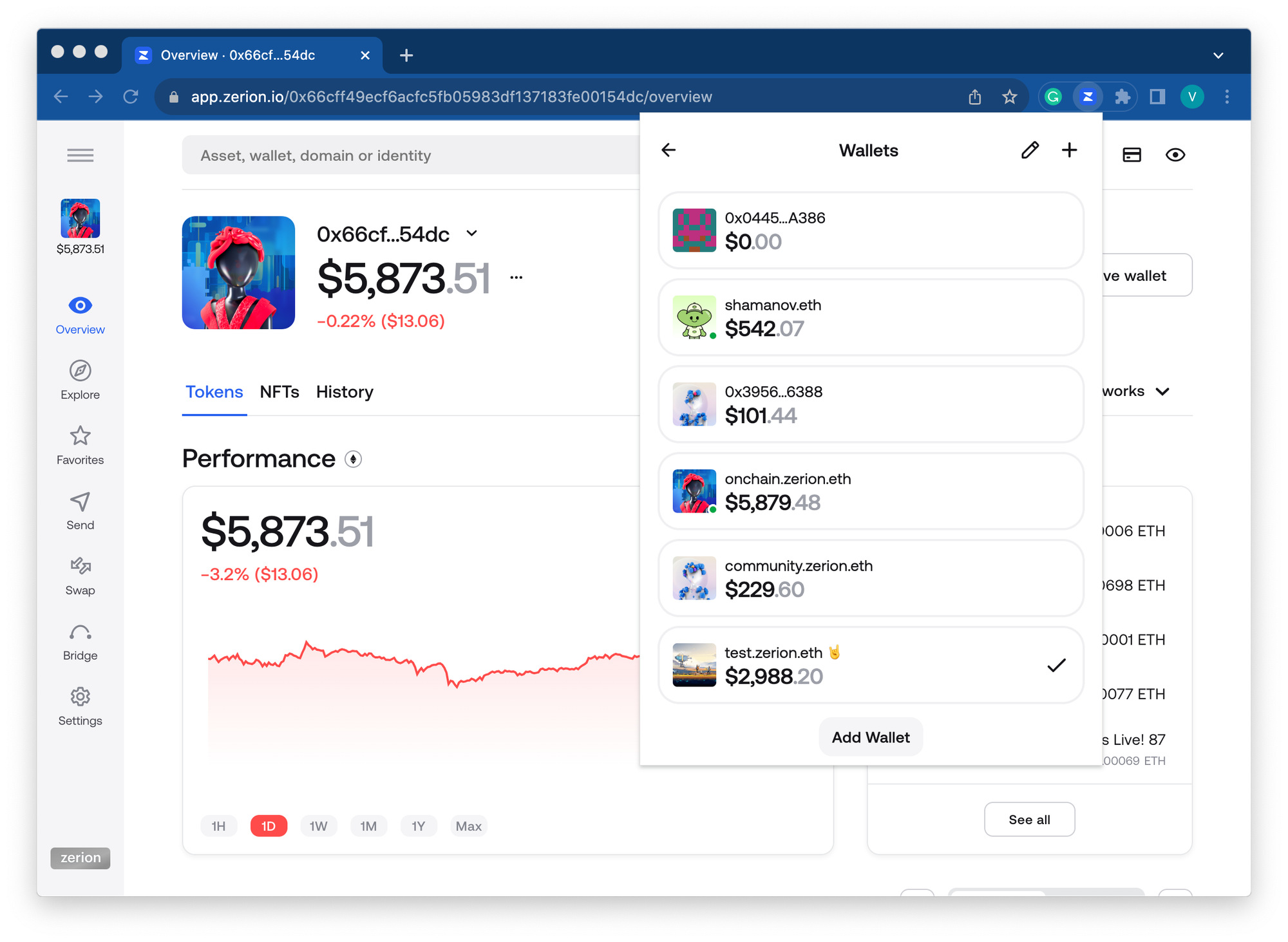Click the zerion logo badge in sidebar
Viewport: 1288px width, 942px height.
pos(80,858)
